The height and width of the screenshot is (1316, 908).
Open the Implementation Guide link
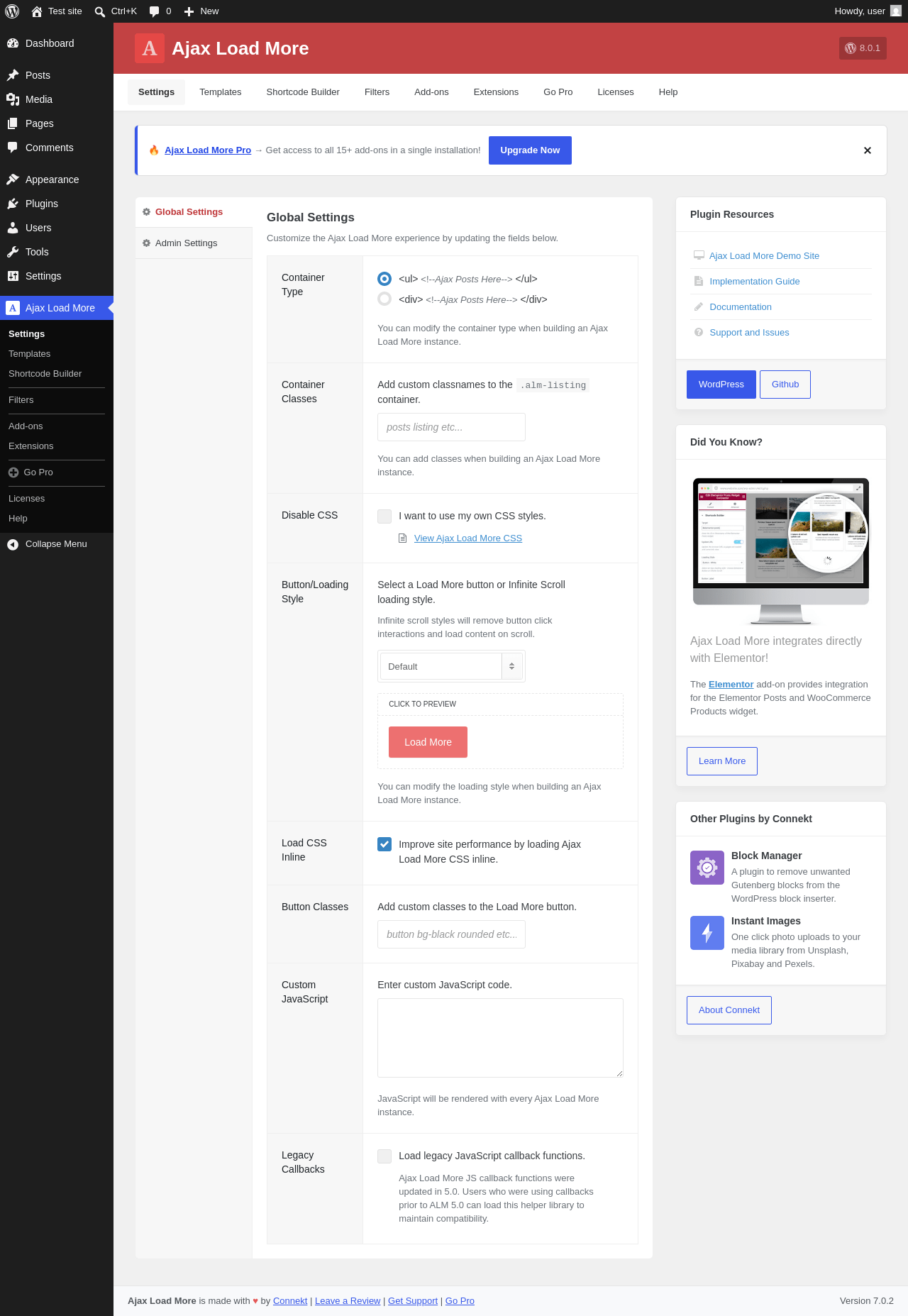click(x=755, y=282)
